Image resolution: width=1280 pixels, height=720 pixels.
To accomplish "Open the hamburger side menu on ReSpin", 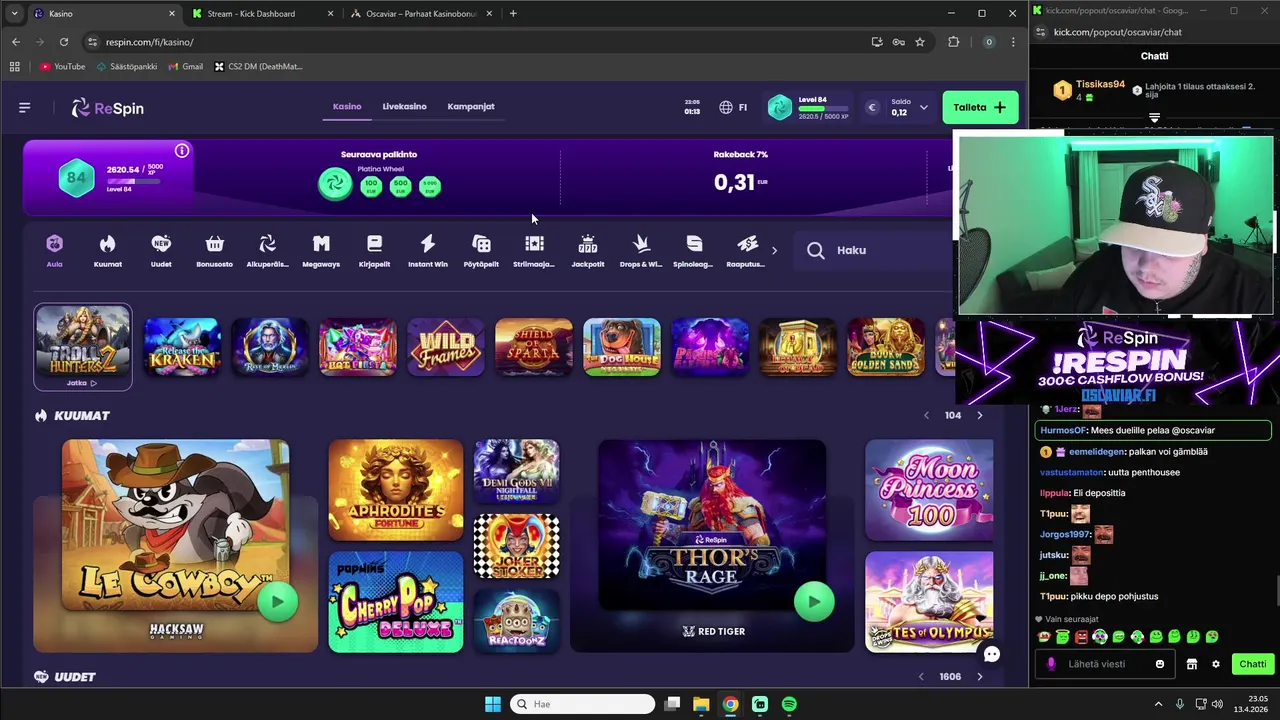I will 25,108.
